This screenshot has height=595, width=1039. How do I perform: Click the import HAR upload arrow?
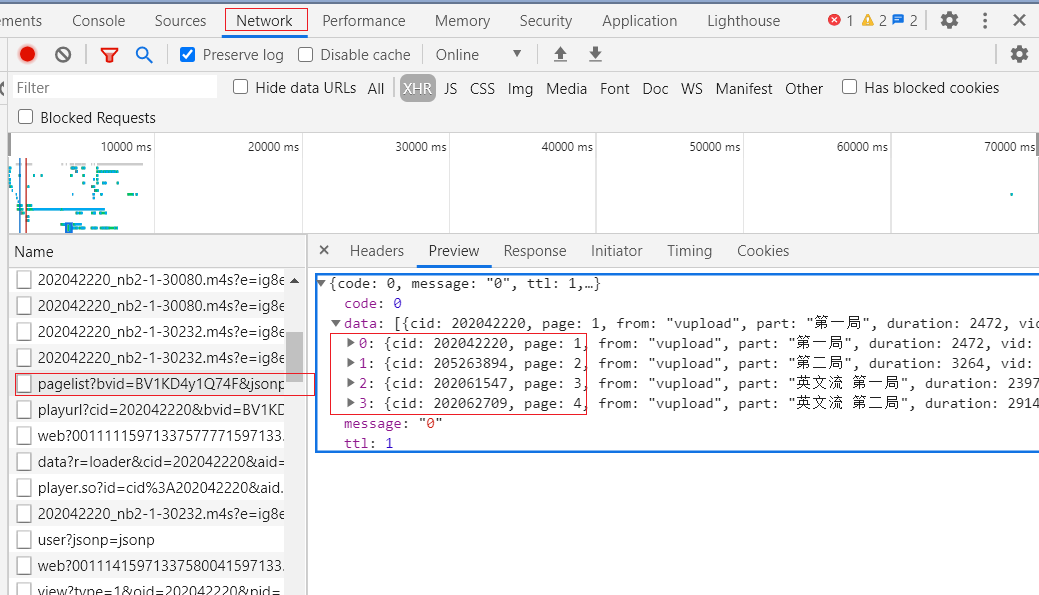(560, 55)
